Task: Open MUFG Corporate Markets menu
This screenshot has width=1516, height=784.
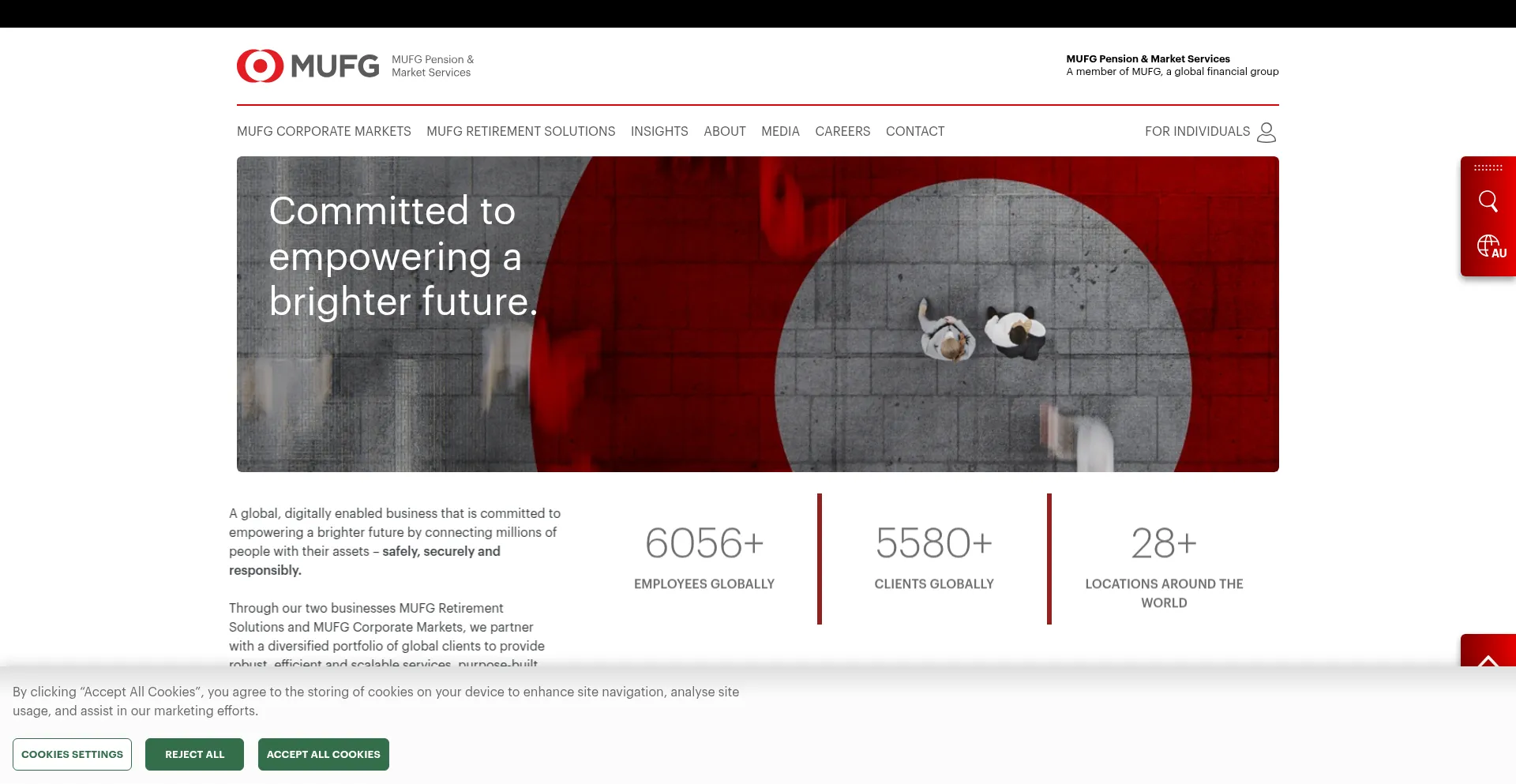Action: pyautogui.click(x=324, y=132)
